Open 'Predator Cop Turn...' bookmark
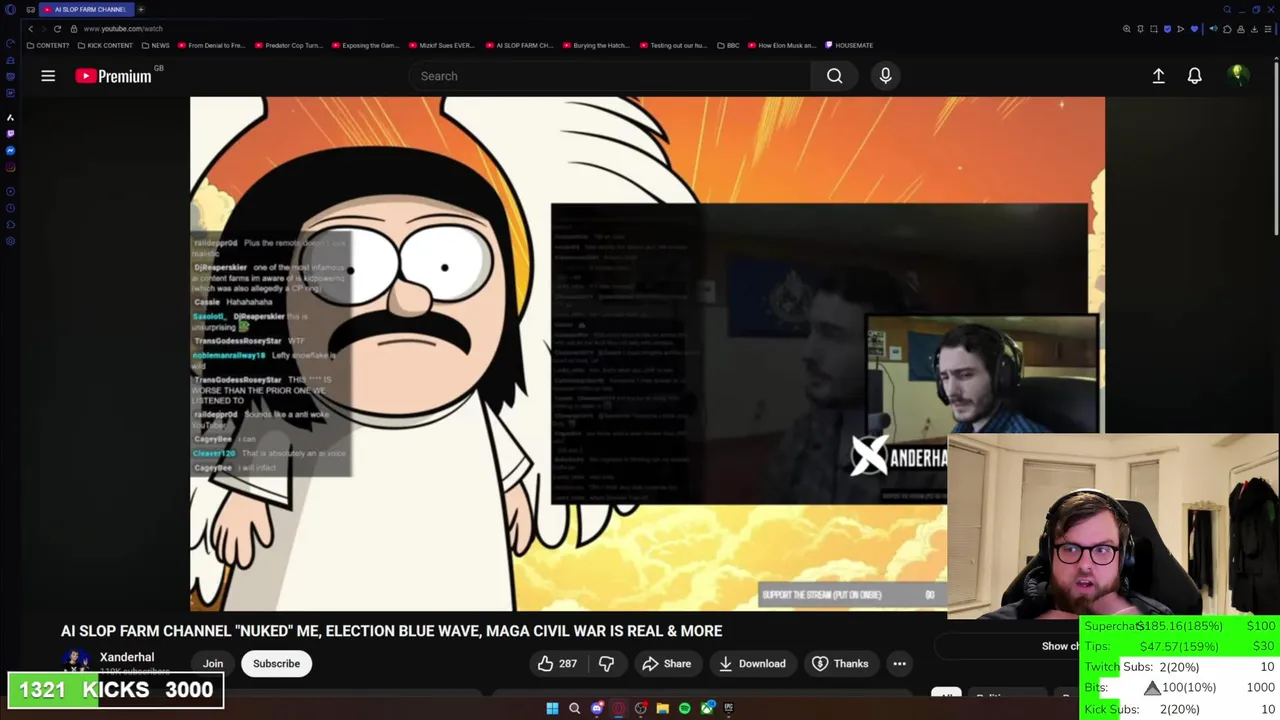The height and width of the screenshot is (720, 1280). coord(291,45)
